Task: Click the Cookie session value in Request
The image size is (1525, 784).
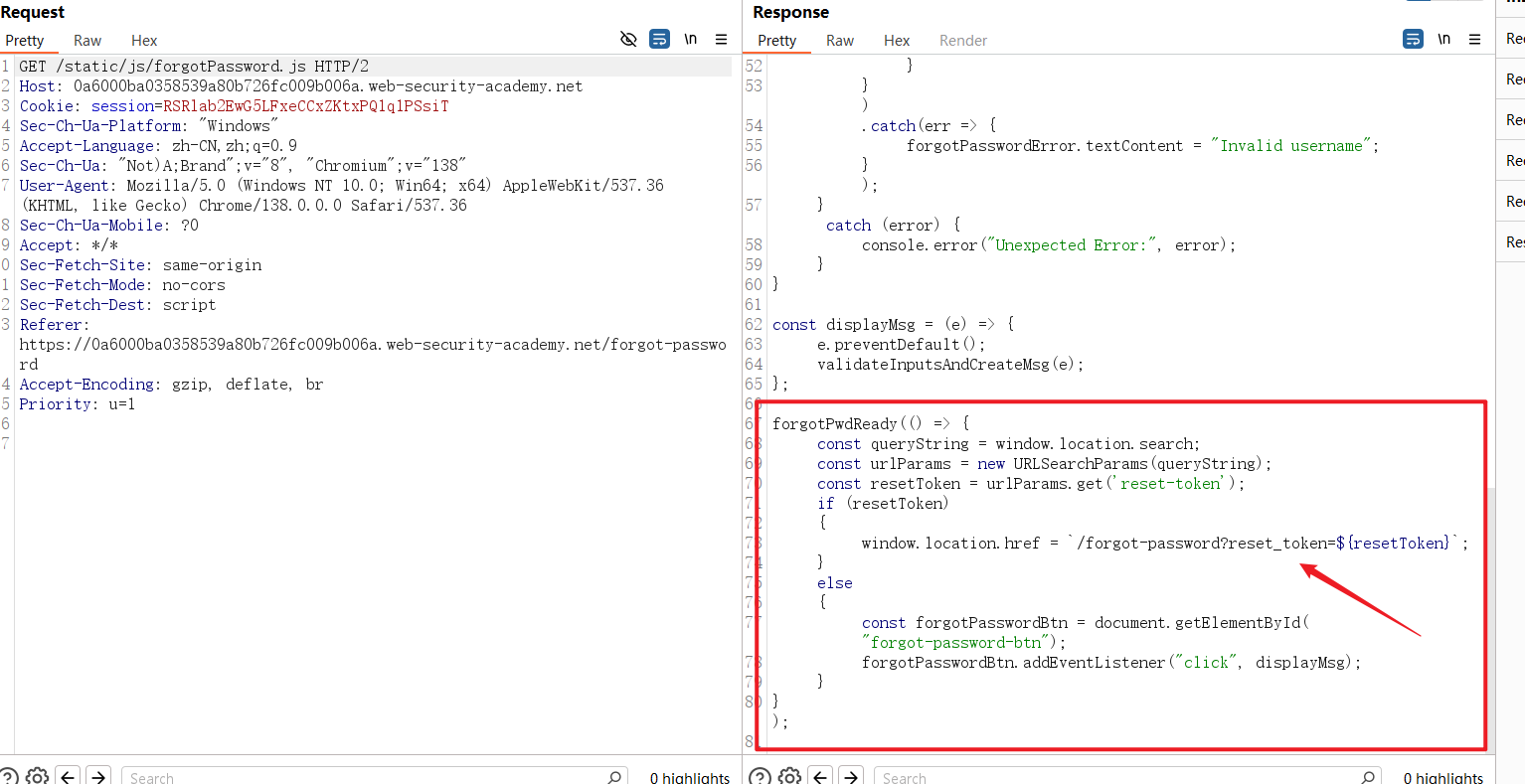Action: click(305, 106)
